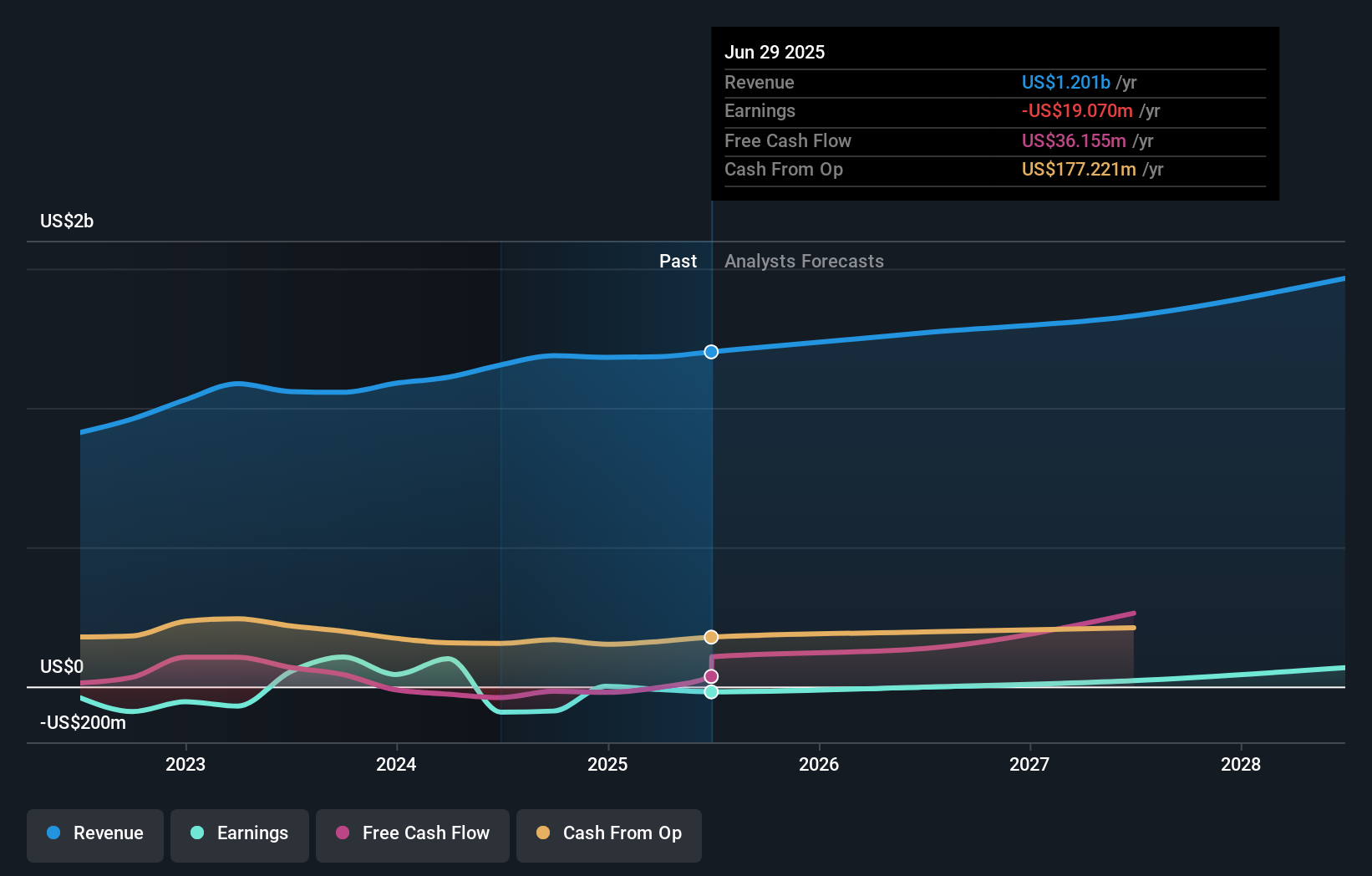This screenshot has width=1372, height=876.
Task: Click the pink Free Cash Flow data point
Action: click(x=711, y=676)
